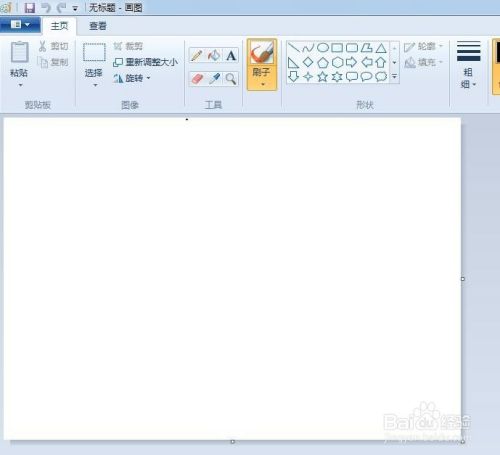500x455 pixels.
Task: Select the up arrow shape
Action: coord(381,62)
